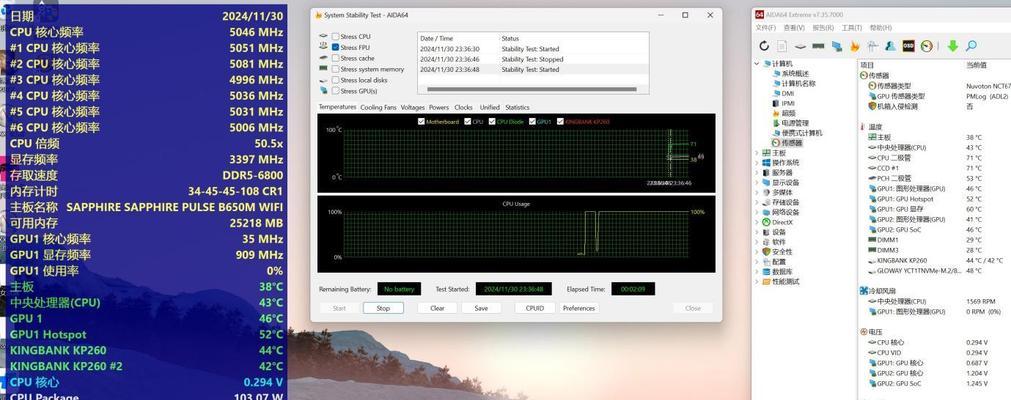Screen dimensions: 1011x400
Task: Uncheck the Stress FPU checkbox
Action: (x=335, y=47)
